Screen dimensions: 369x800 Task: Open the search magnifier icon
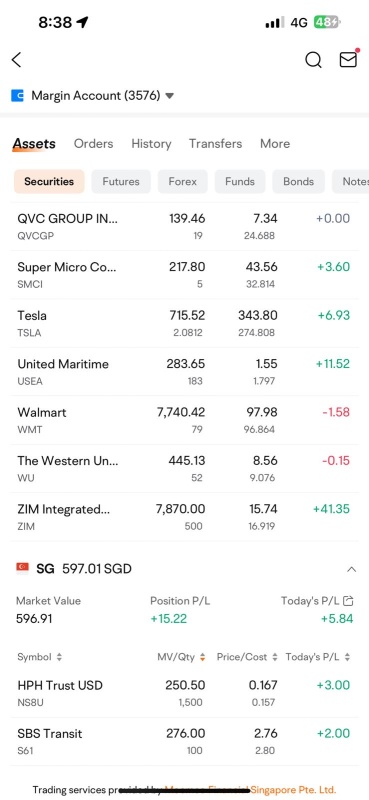pyautogui.click(x=313, y=60)
